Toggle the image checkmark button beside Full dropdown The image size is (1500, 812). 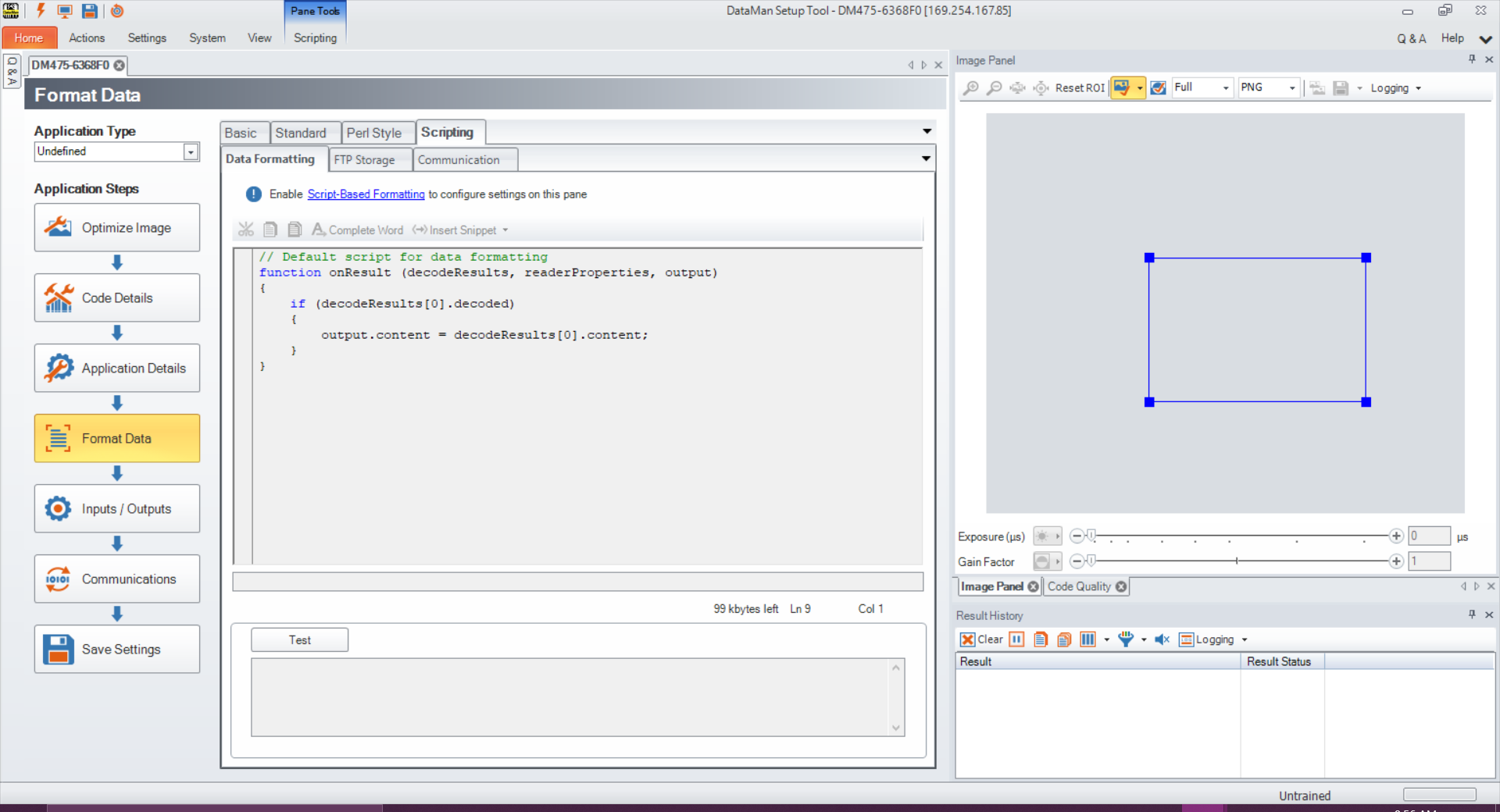click(x=1158, y=88)
